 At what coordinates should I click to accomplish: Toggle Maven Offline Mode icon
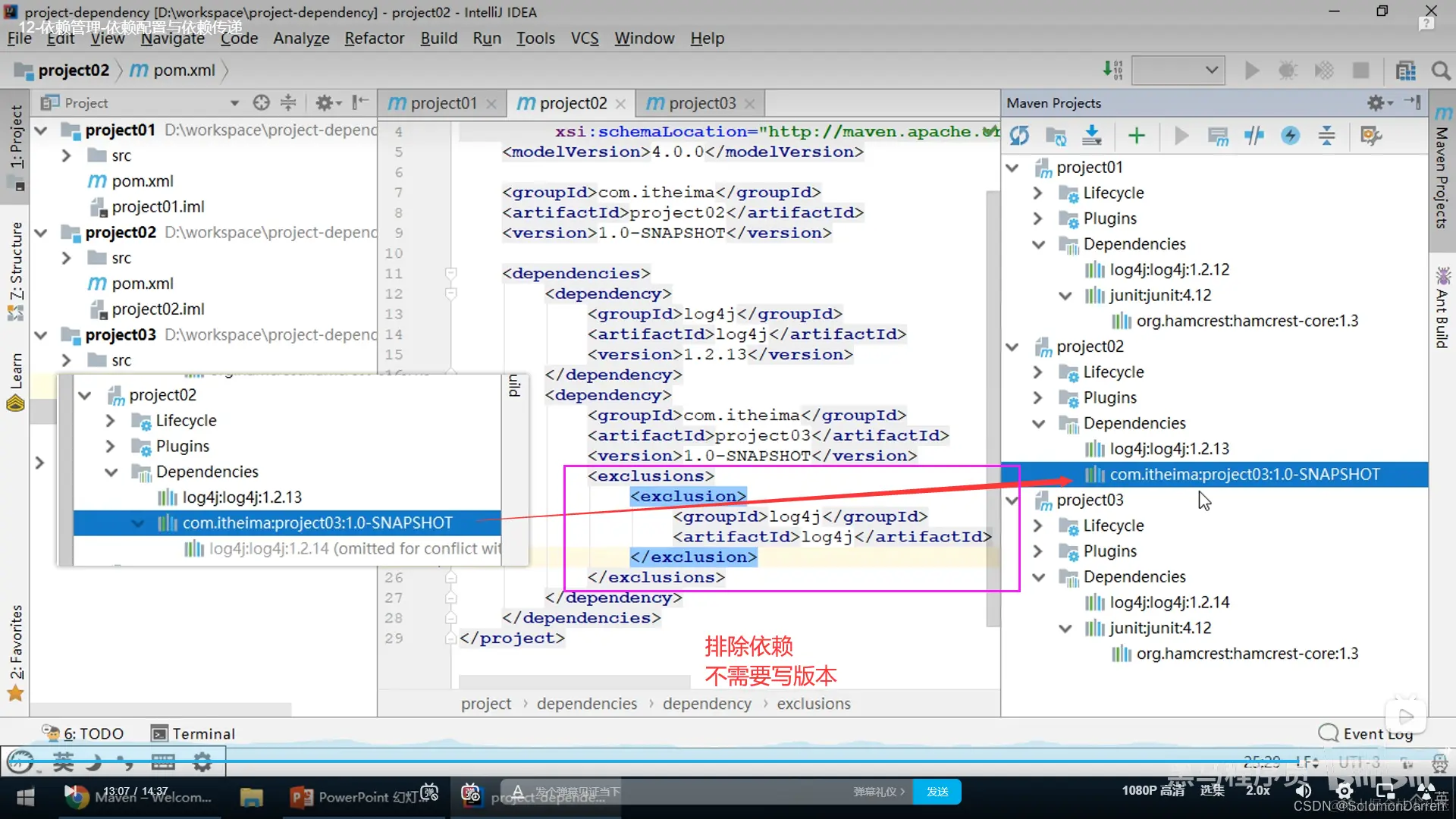click(x=1254, y=136)
